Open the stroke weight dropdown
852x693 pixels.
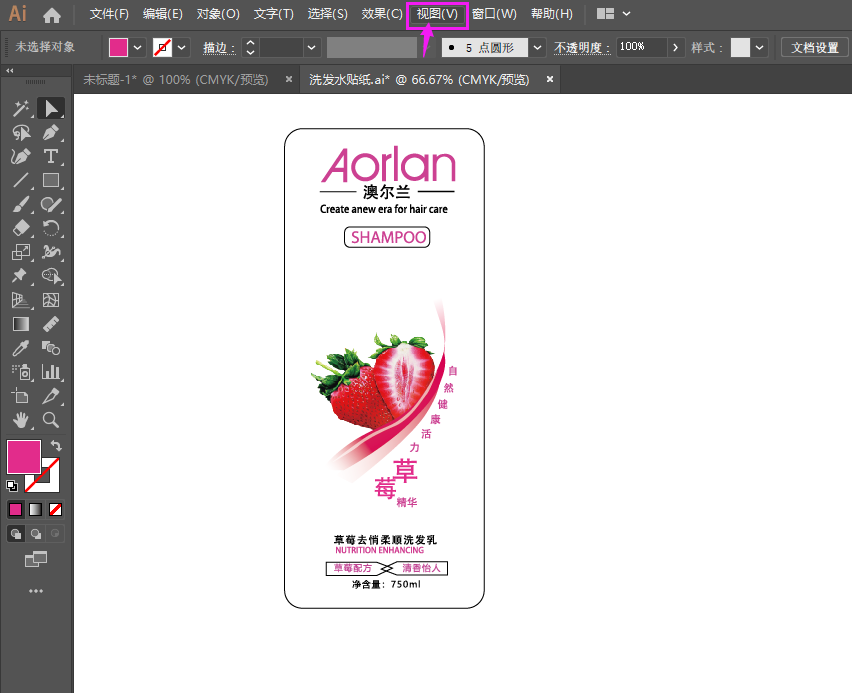[x=311, y=47]
